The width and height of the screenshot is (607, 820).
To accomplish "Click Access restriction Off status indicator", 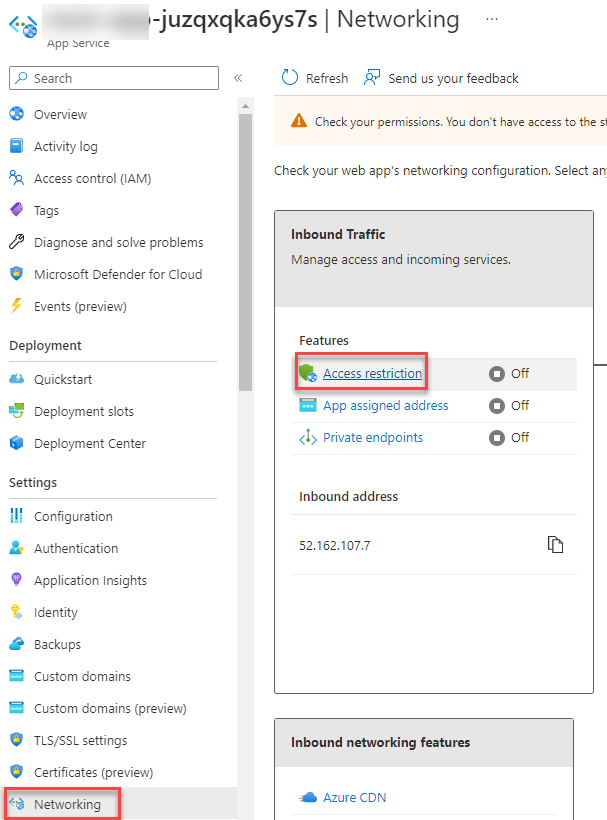I will (509, 373).
